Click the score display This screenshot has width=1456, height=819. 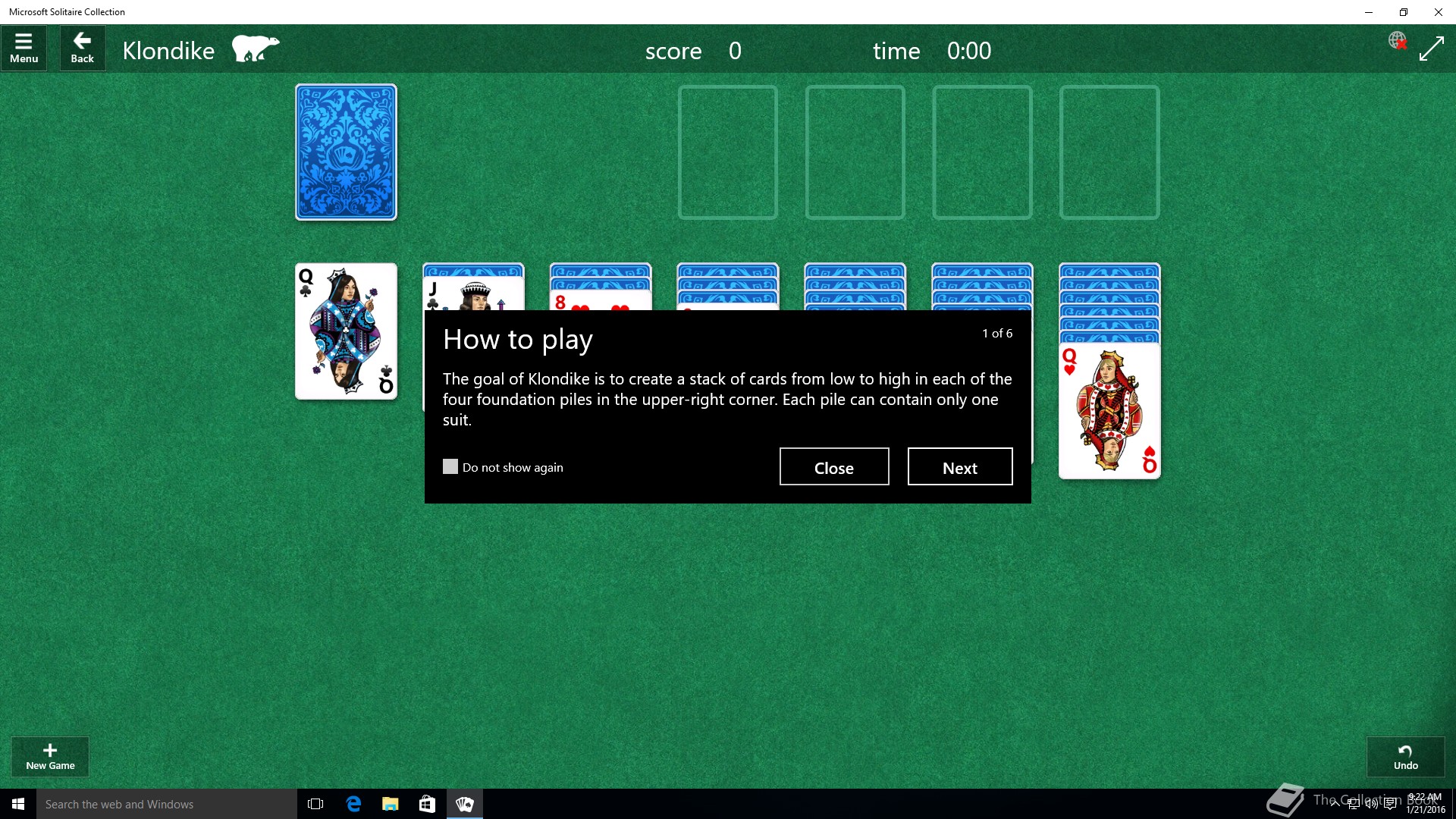point(693,51)
